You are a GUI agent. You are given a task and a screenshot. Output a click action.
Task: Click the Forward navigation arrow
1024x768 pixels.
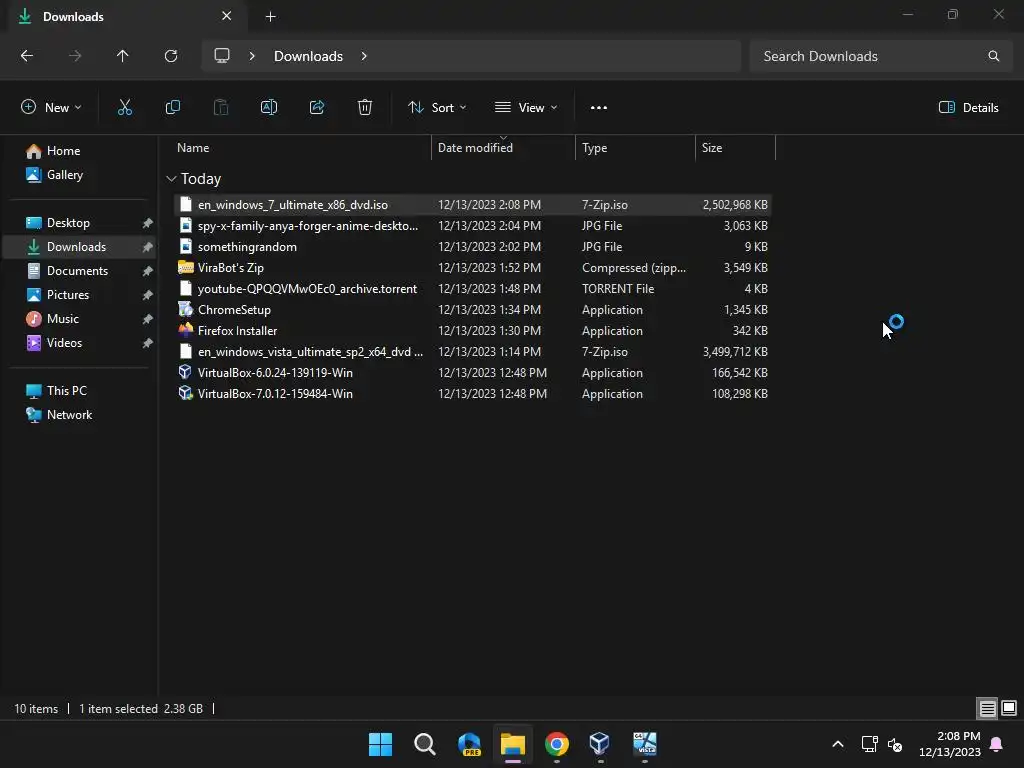[75, 56]
